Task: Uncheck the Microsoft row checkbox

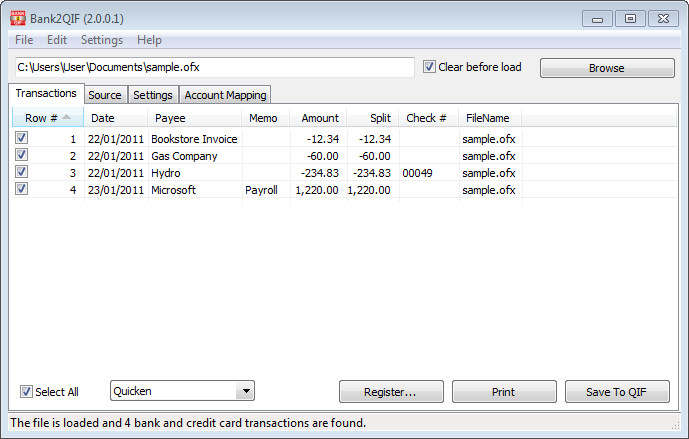Action: pyautogui.click(x=21, y=189)
